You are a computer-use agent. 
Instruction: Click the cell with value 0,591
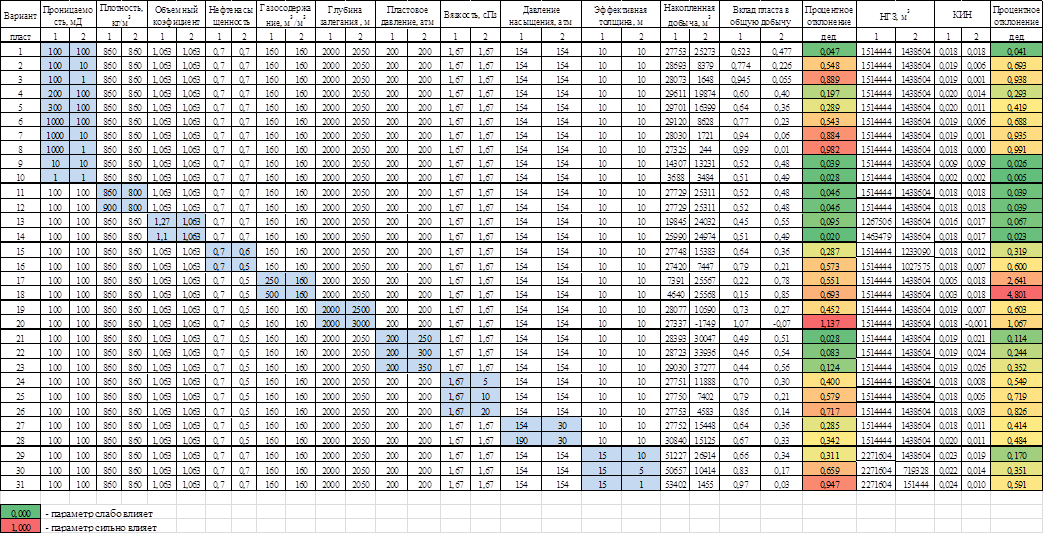point(1017,483)
